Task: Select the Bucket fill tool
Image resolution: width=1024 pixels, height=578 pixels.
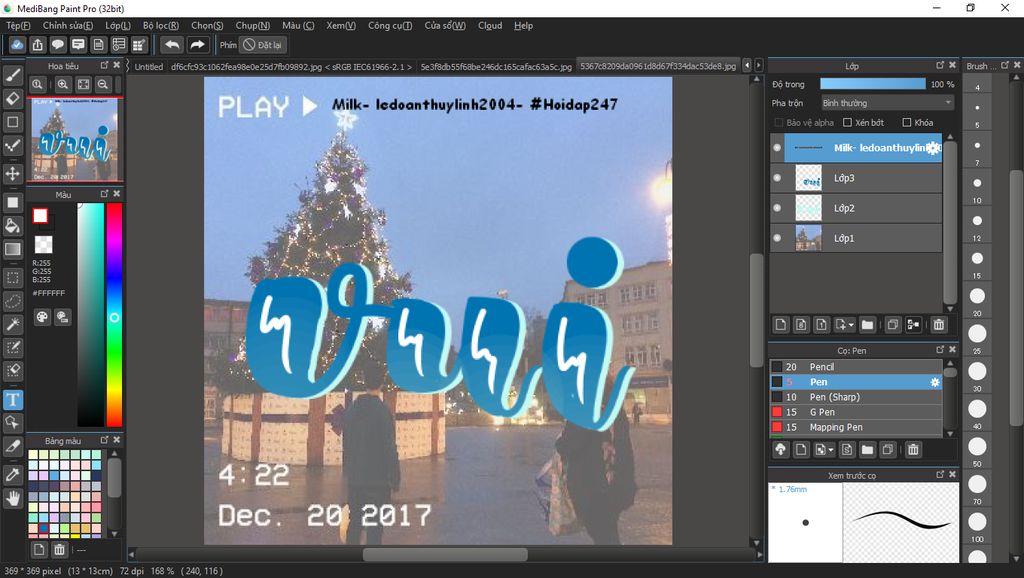Action: (x=12, y=226)
